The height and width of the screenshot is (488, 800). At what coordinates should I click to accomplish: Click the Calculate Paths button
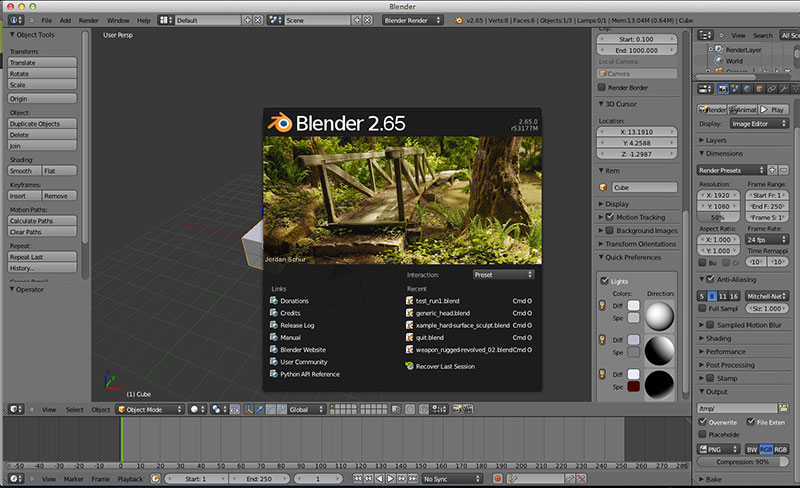click(x=42, y=221)
